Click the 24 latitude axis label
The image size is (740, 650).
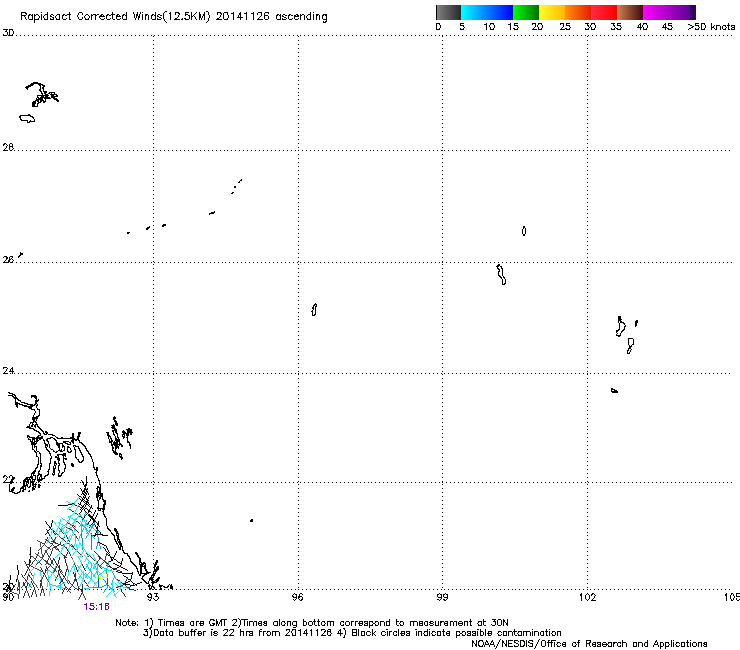pyautogui.click(x=8, y=371)
